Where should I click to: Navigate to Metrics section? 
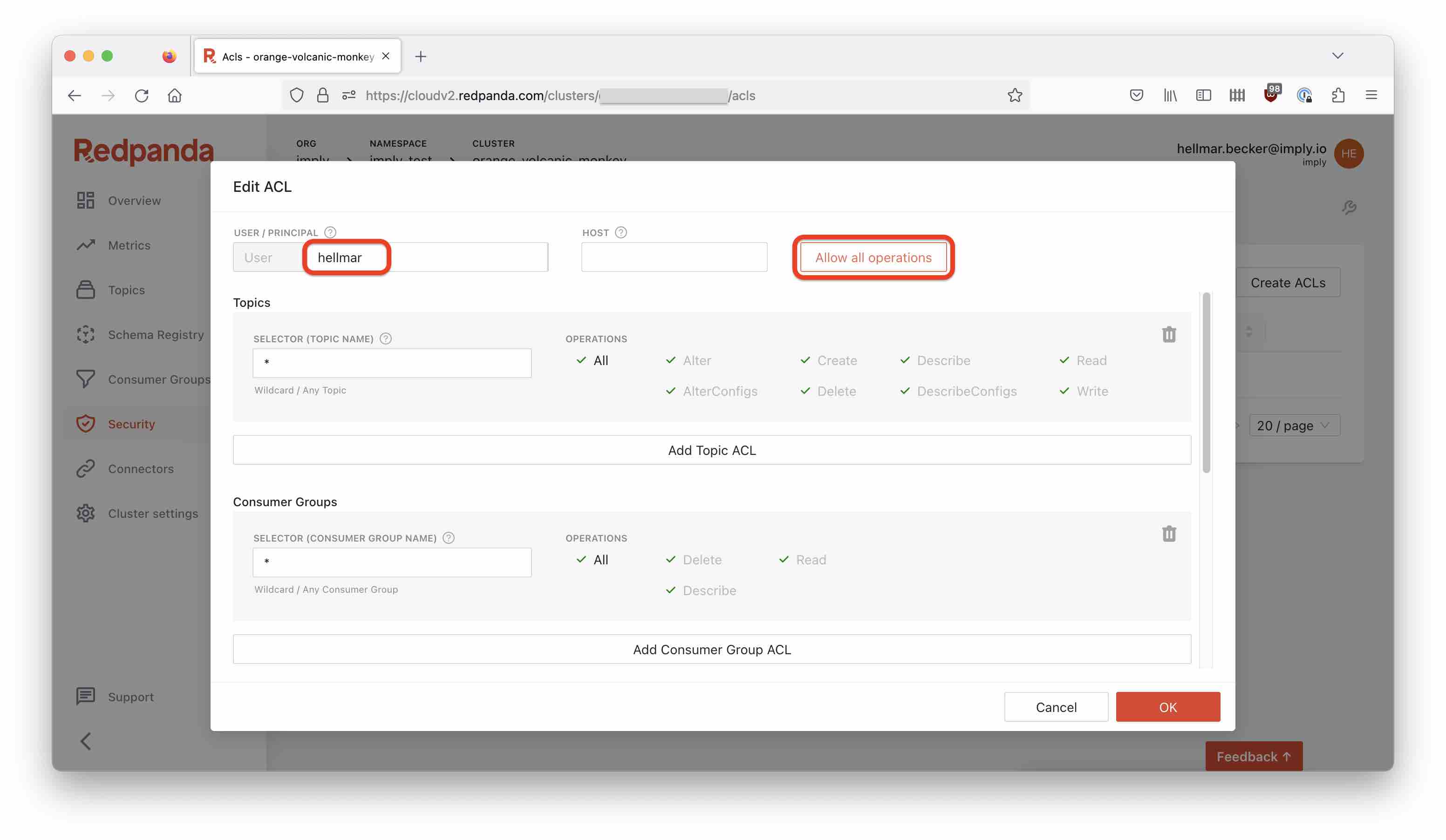pyautogui.click(x=129, y=245)
